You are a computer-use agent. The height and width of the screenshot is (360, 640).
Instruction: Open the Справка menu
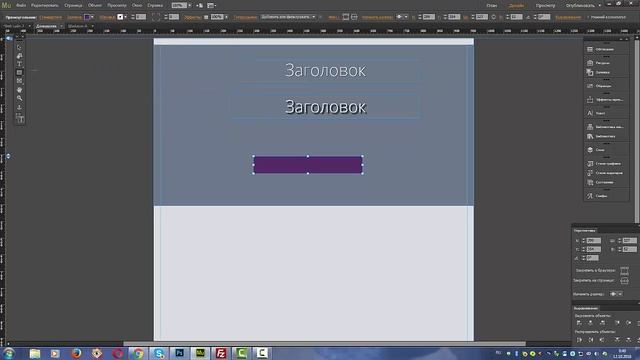[x=155, y=5]
